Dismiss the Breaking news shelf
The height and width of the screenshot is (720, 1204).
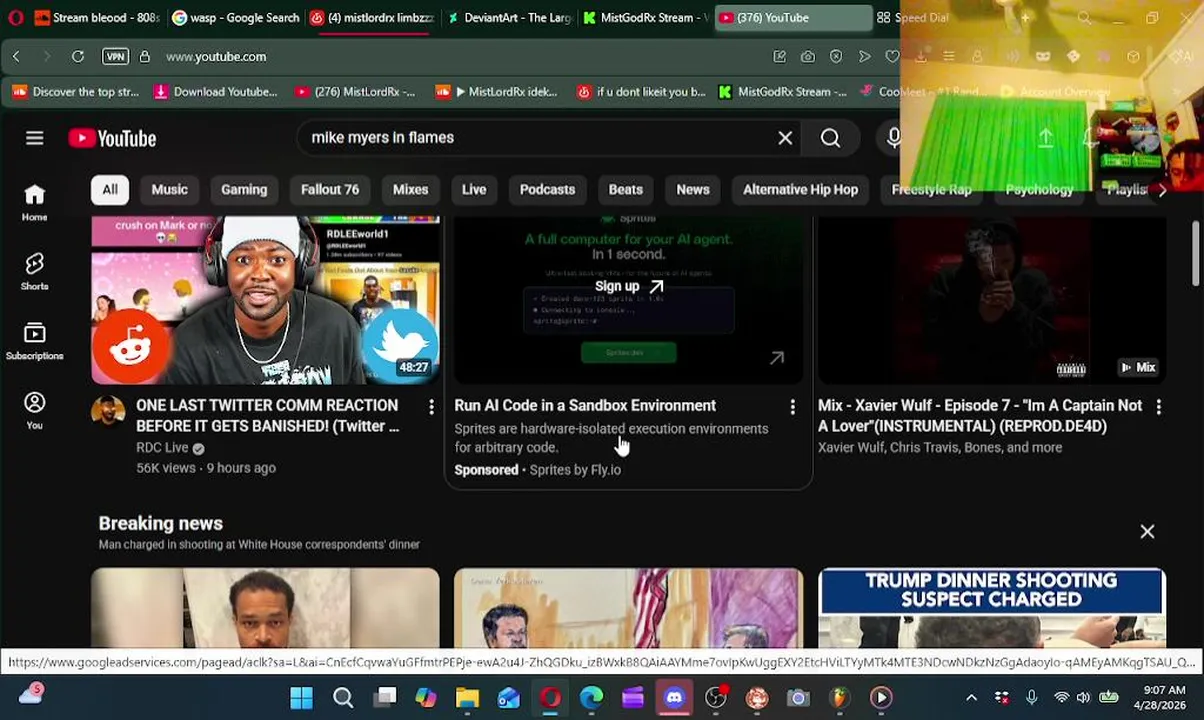click(x=1147, y=531)
